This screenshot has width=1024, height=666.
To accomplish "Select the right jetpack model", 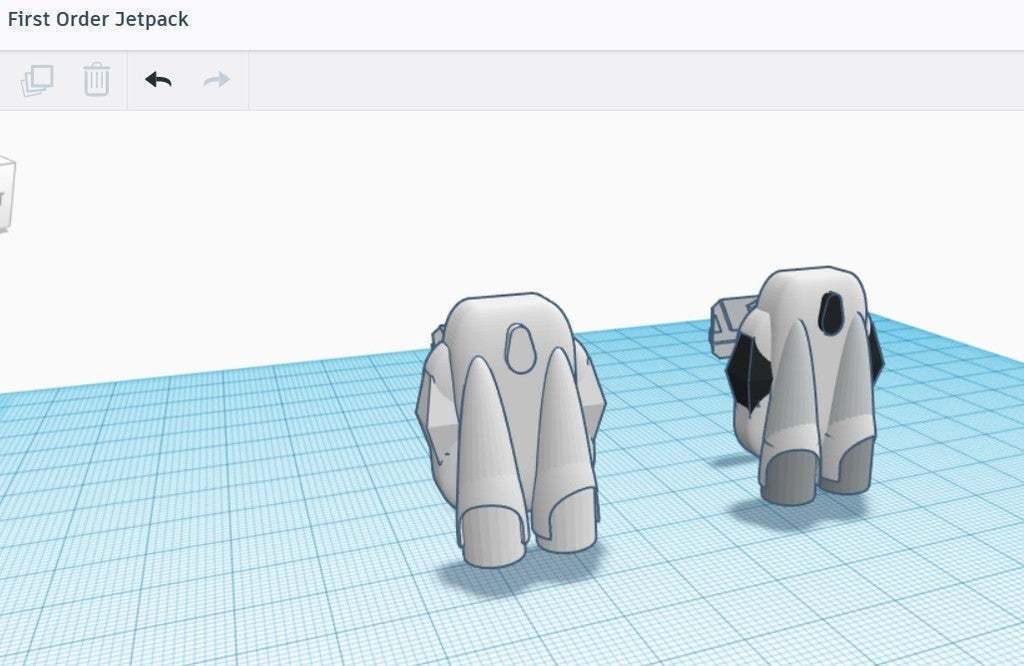I will point(800,380).
